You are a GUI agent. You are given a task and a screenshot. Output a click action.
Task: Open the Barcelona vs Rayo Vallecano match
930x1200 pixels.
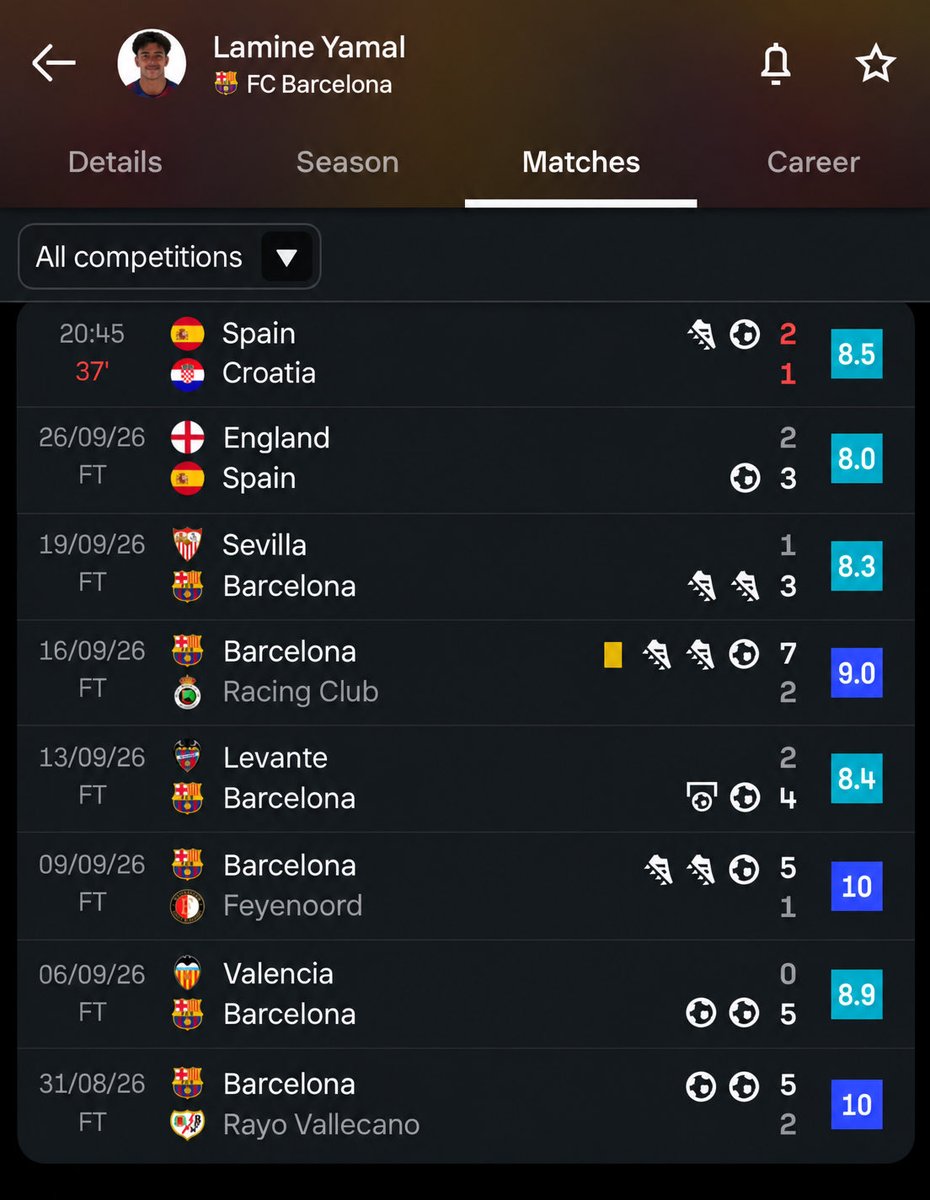point(465,1104)
